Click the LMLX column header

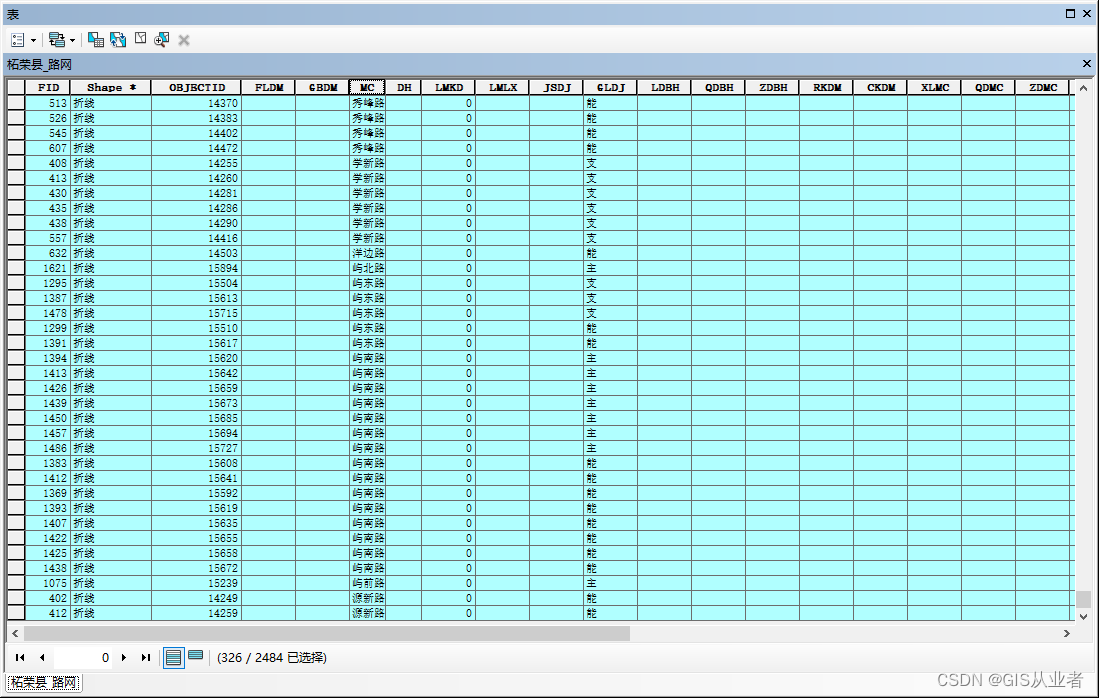tap(503, 88)
